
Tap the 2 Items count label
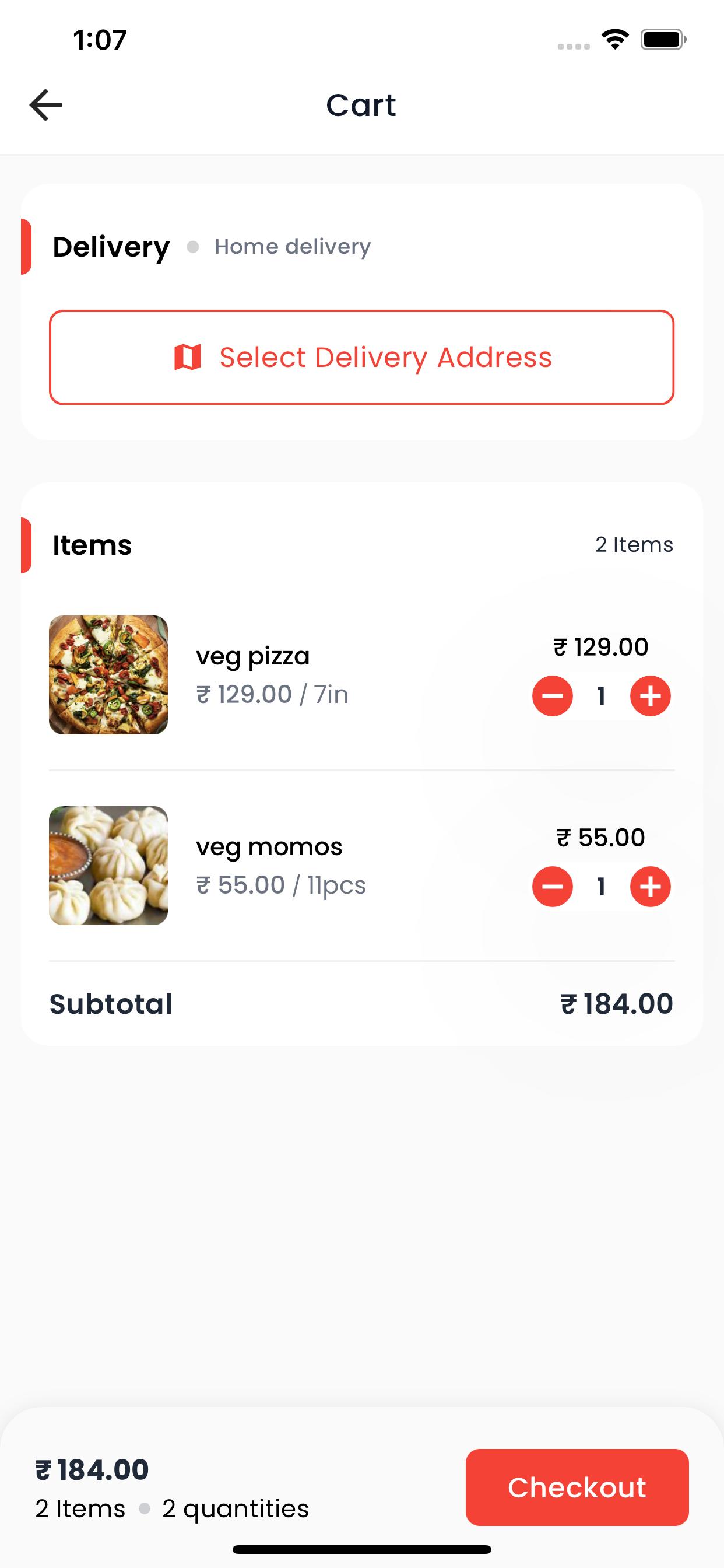634,544
